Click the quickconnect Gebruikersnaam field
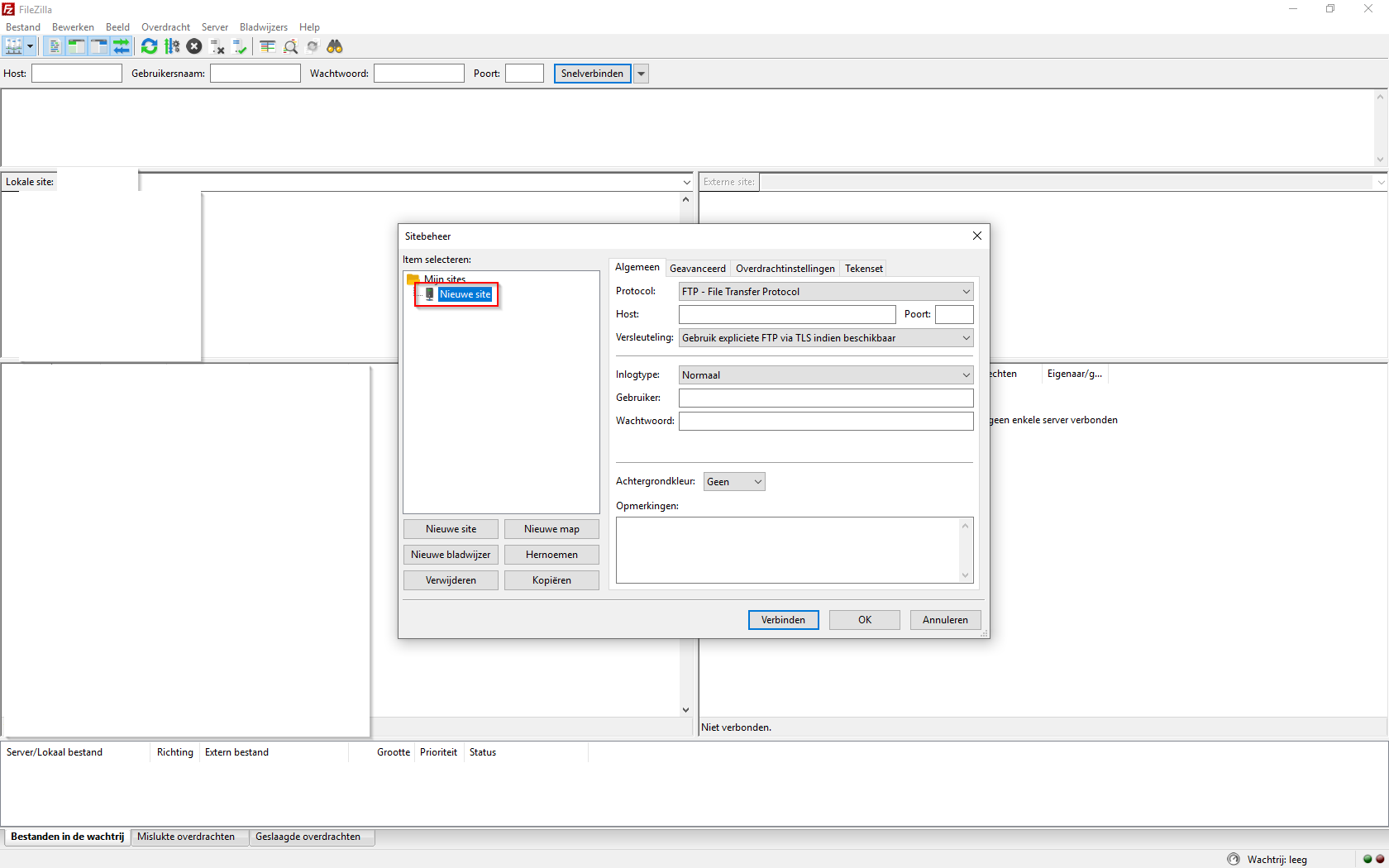Viewport: 1389px width, 868px height. click(255, 74)
